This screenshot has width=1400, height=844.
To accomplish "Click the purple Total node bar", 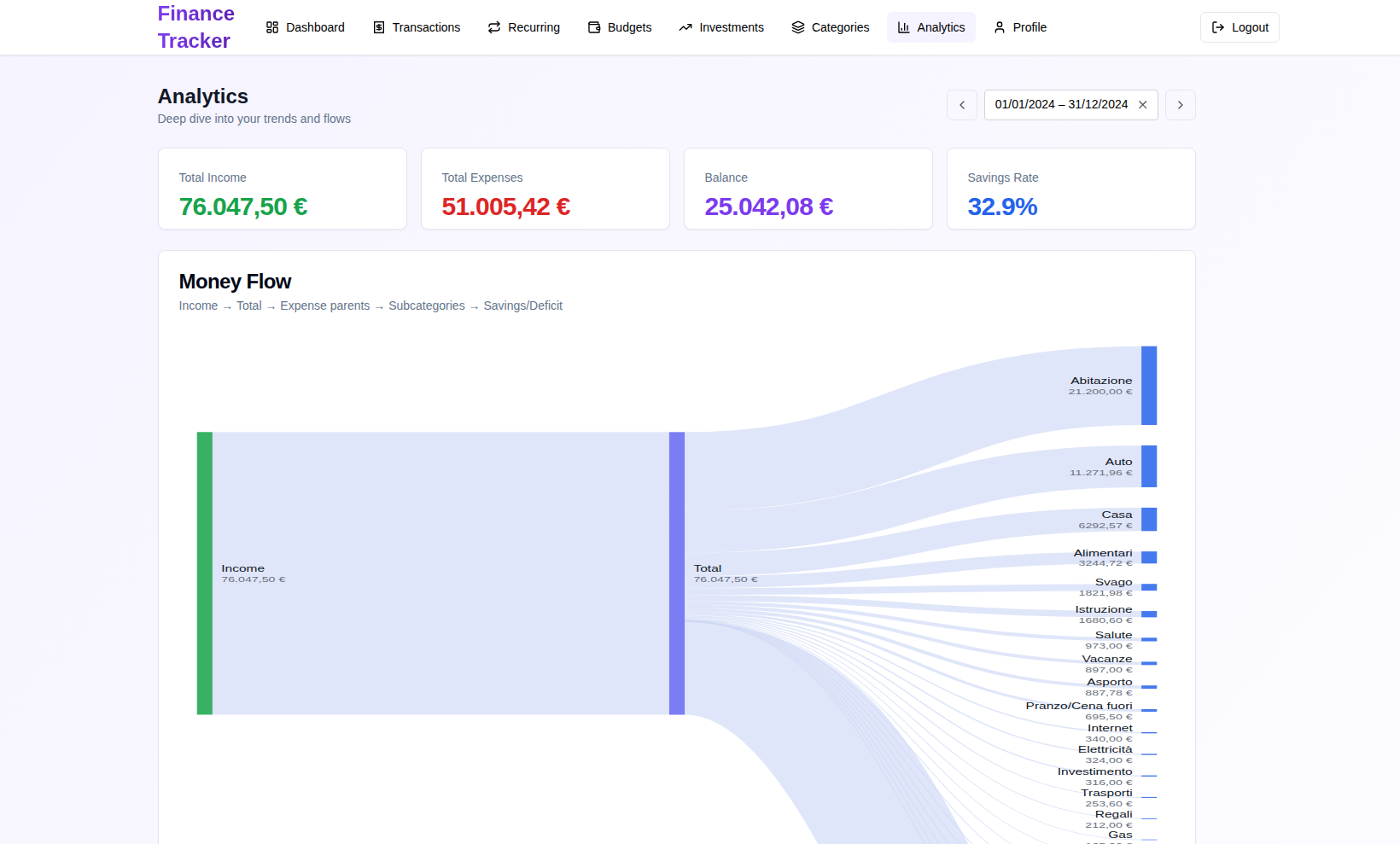I will [677, 573].
